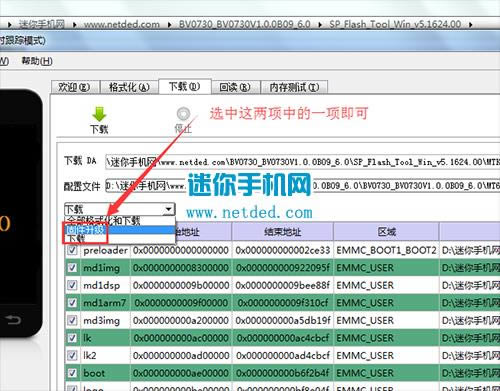The width and height of the screenshot is (500, 391).
Task: Open the 内存测试(T) tab
Action: 294,87
